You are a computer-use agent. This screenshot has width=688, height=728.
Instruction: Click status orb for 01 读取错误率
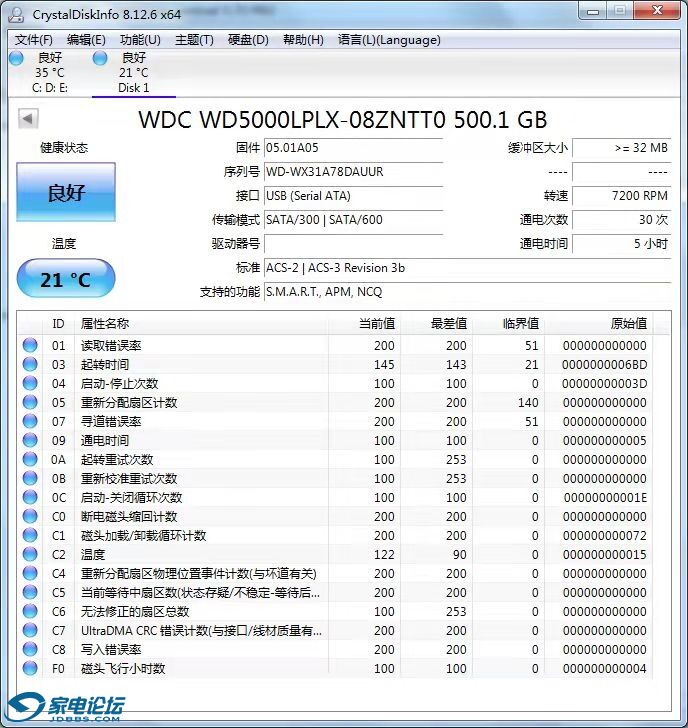coord(30,345)
